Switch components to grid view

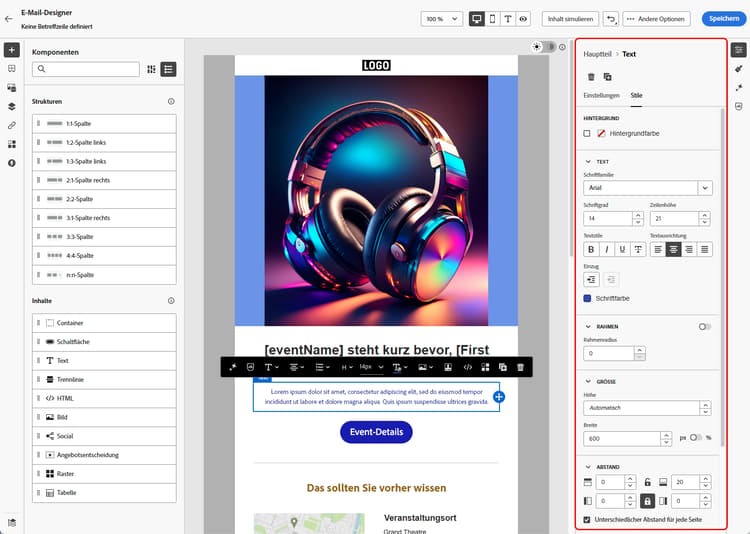click(151, 69)
